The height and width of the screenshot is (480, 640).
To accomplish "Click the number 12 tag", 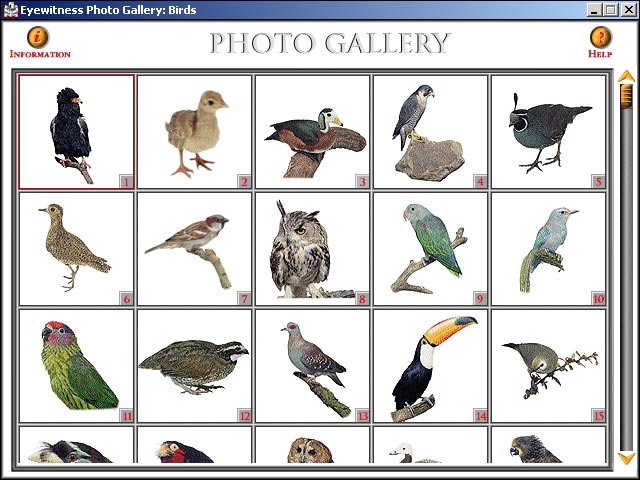I will (244, 416).
